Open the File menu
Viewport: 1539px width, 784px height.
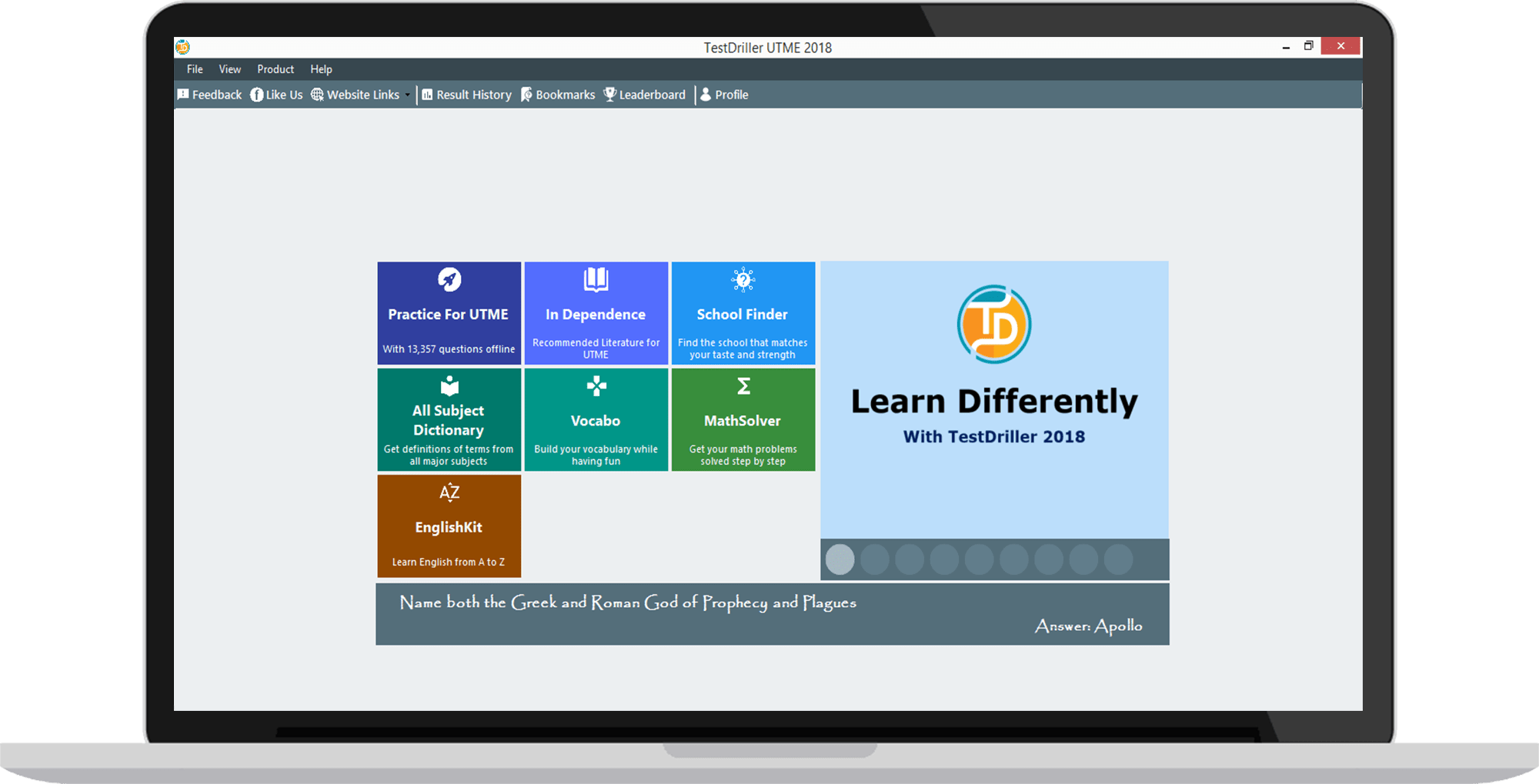click(x=195, y=69)
